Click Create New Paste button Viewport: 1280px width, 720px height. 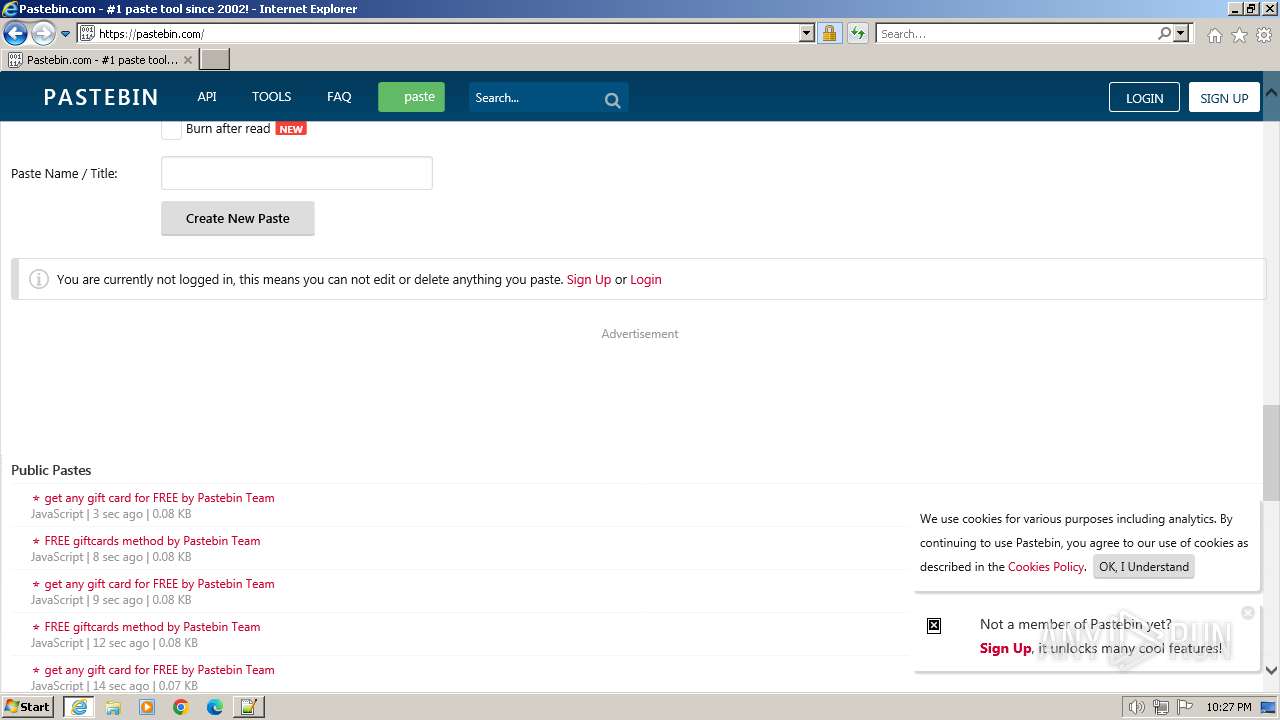pos(238,218)
